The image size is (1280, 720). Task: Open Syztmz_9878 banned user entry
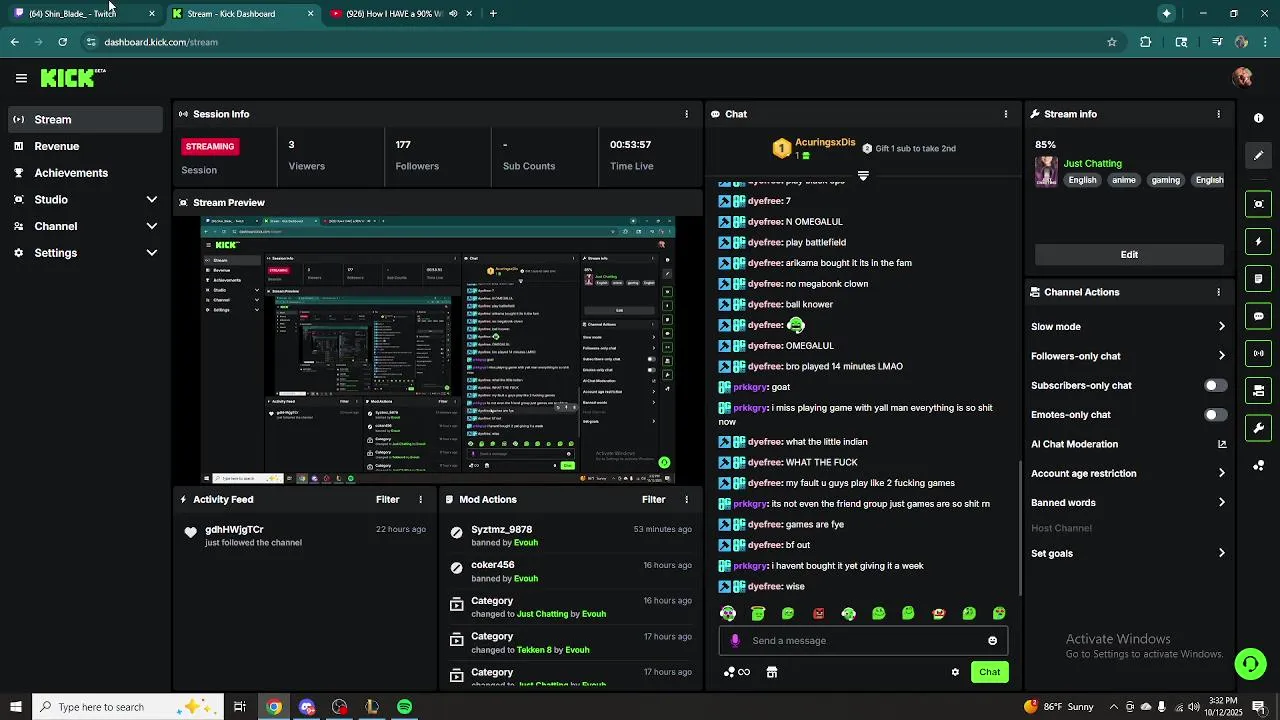click(x=570, y=536)
